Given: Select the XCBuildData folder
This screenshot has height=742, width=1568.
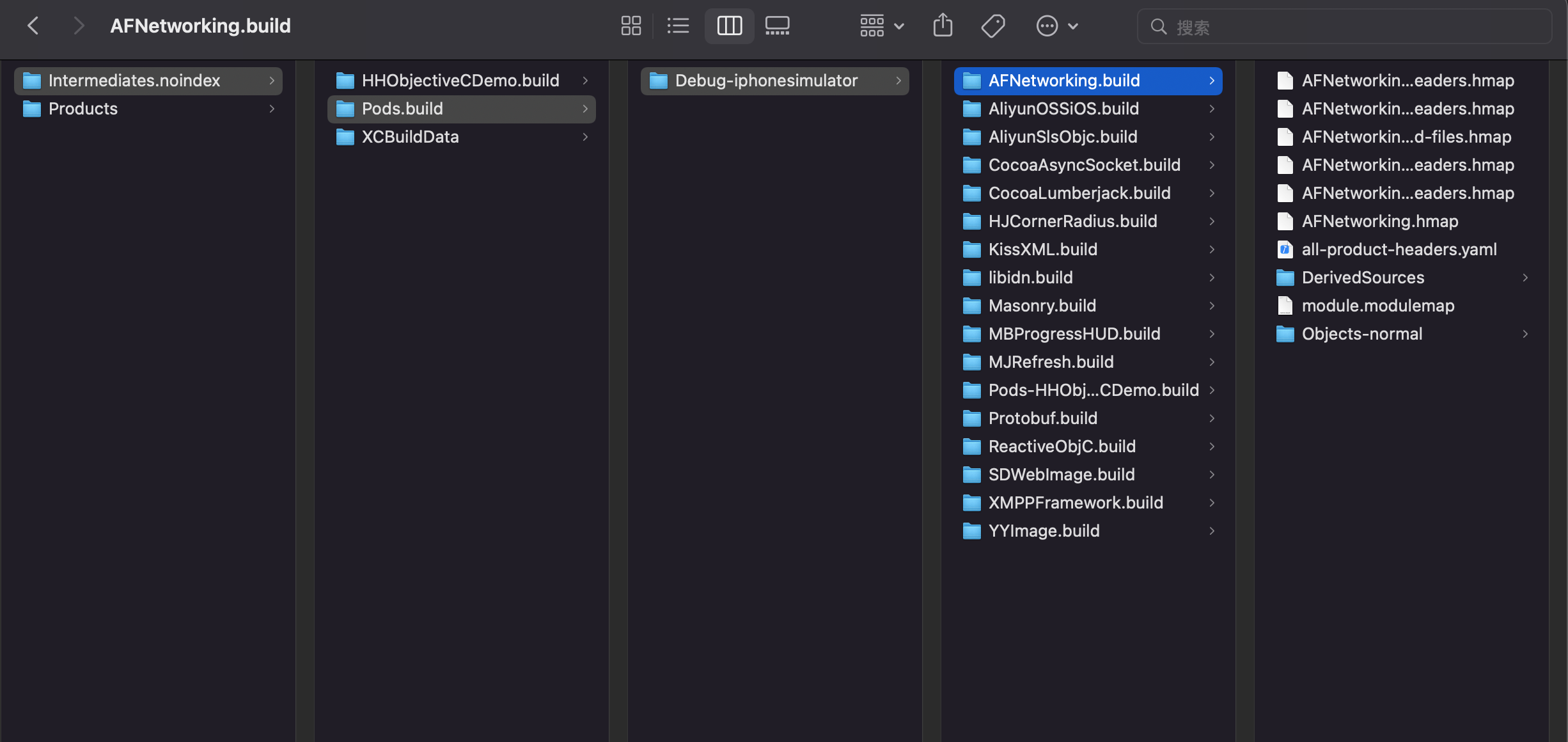Looking at the screenshot, I should coord(462,137).
